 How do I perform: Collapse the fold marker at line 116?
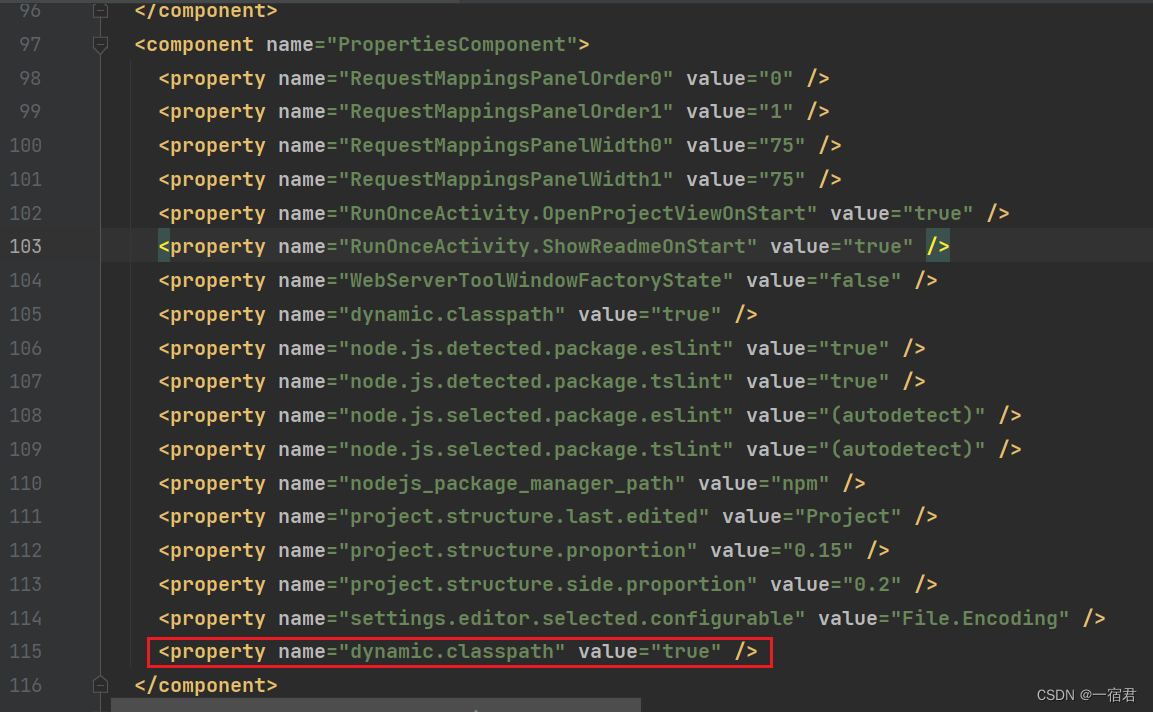100,684
